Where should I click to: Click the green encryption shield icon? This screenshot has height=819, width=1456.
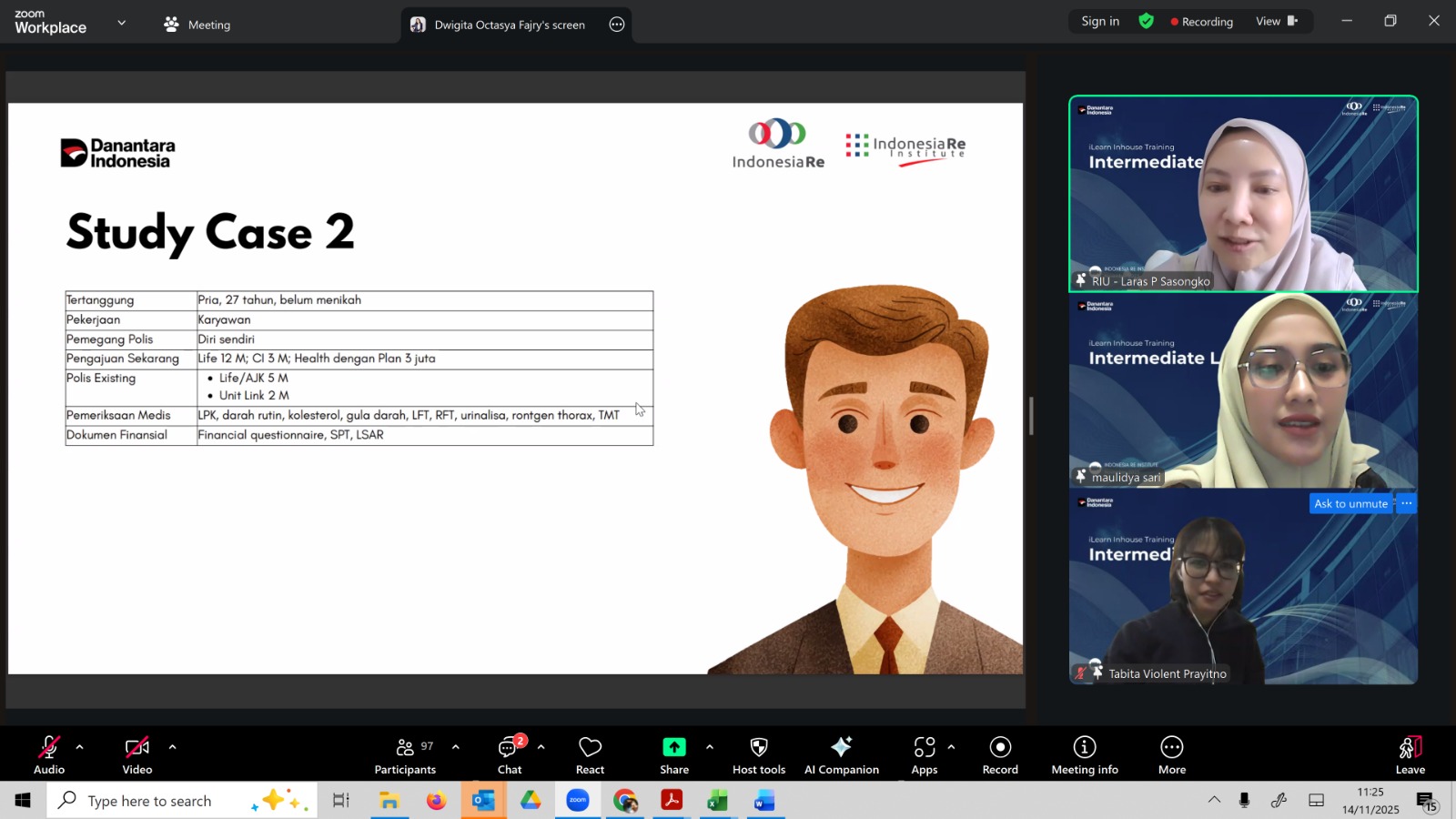click(1146, 21)
